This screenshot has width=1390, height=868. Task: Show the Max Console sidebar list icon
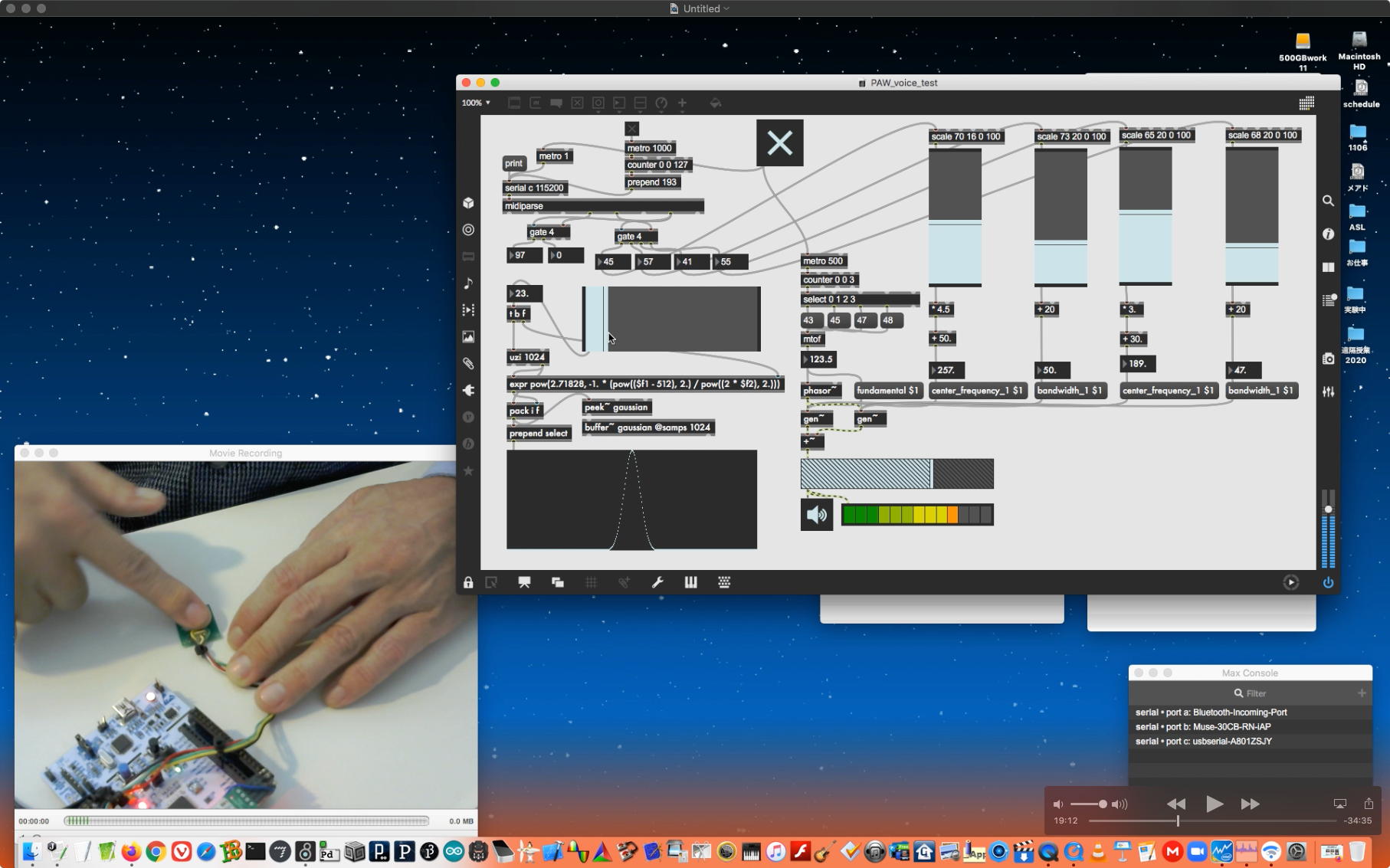coord(1328,300)
